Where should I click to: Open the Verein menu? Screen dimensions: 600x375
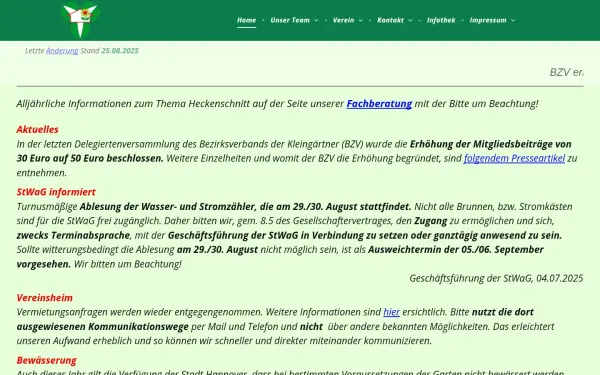pyautogui.click(x=343, y=20)
